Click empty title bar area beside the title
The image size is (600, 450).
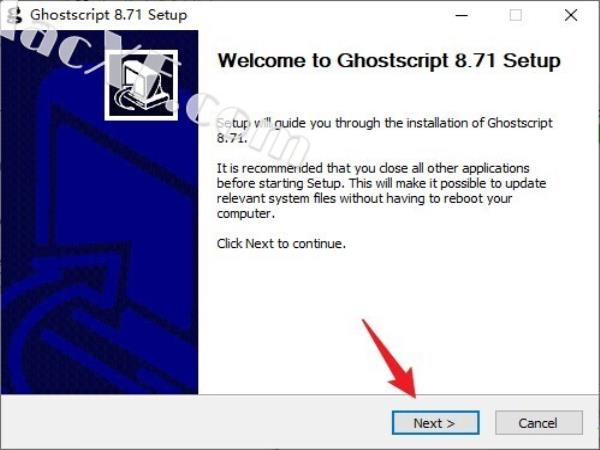[318, 15]
